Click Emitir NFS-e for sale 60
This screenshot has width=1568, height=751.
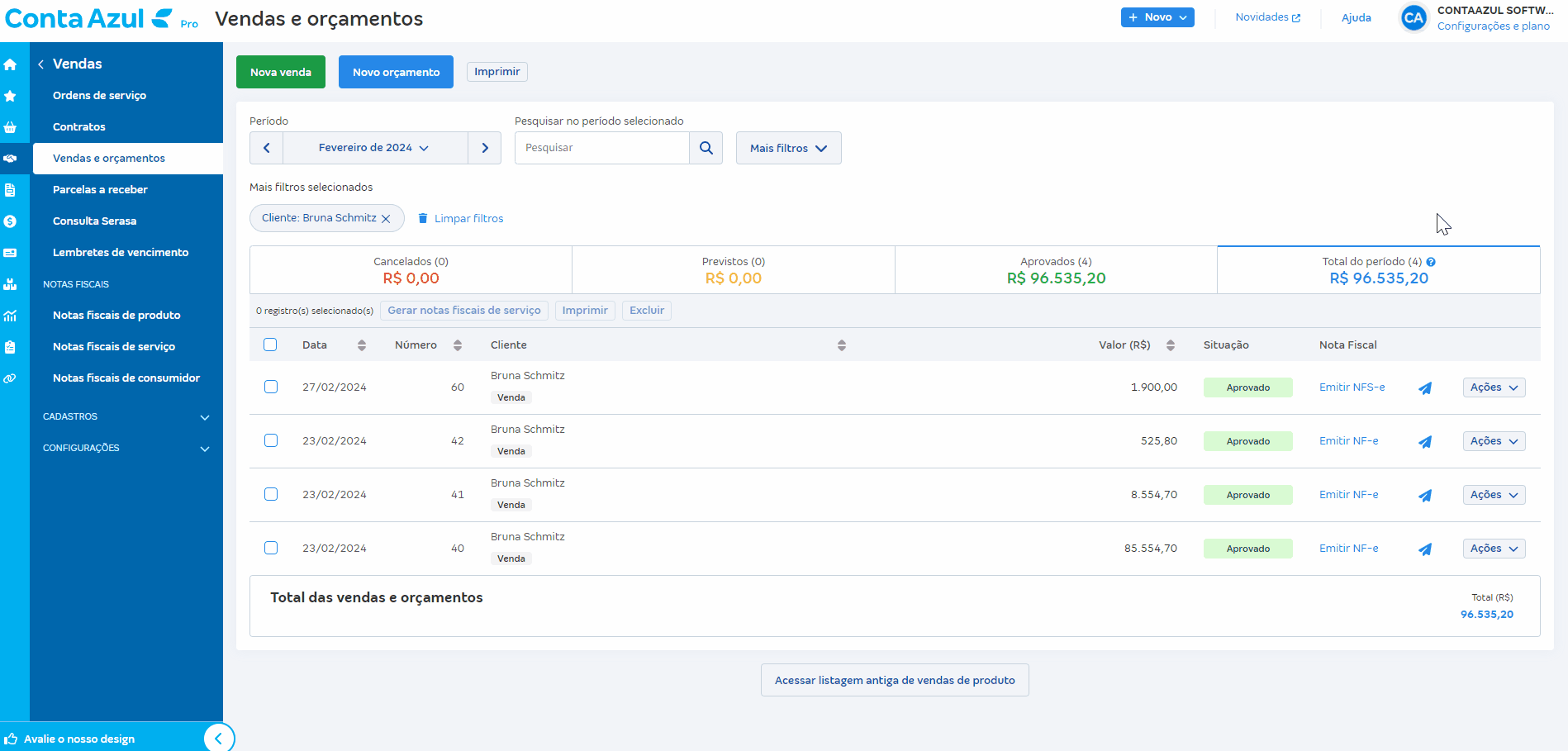click(x=1352, y=387)
